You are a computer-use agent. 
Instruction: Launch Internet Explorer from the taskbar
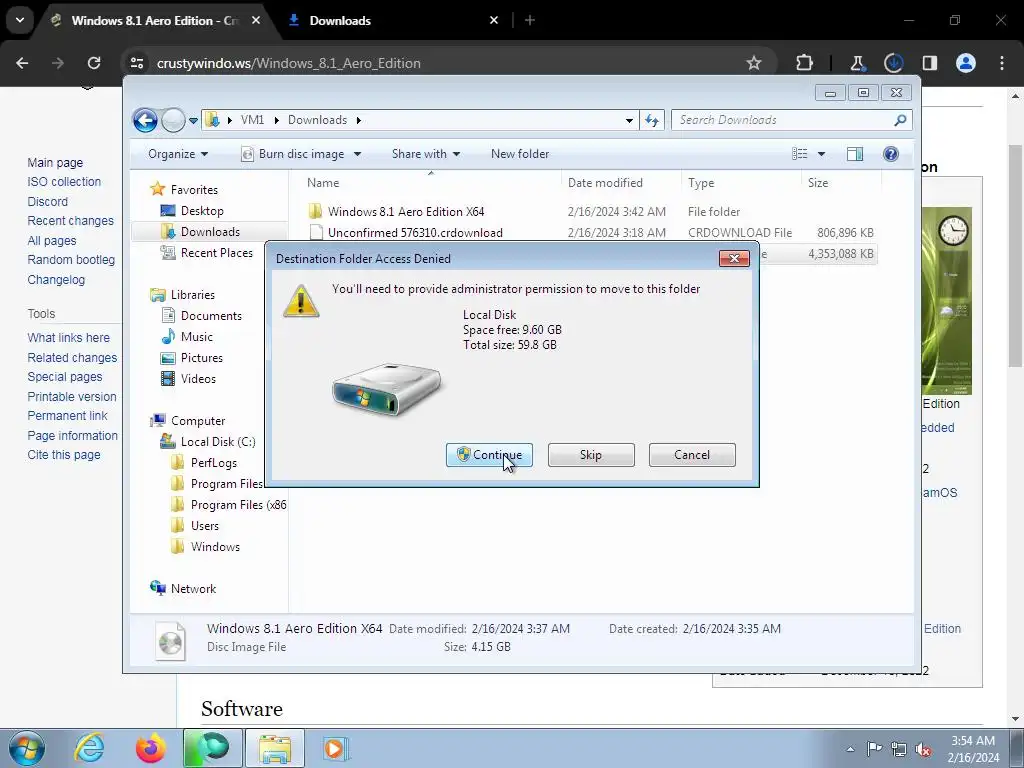[x=89, y=748]
